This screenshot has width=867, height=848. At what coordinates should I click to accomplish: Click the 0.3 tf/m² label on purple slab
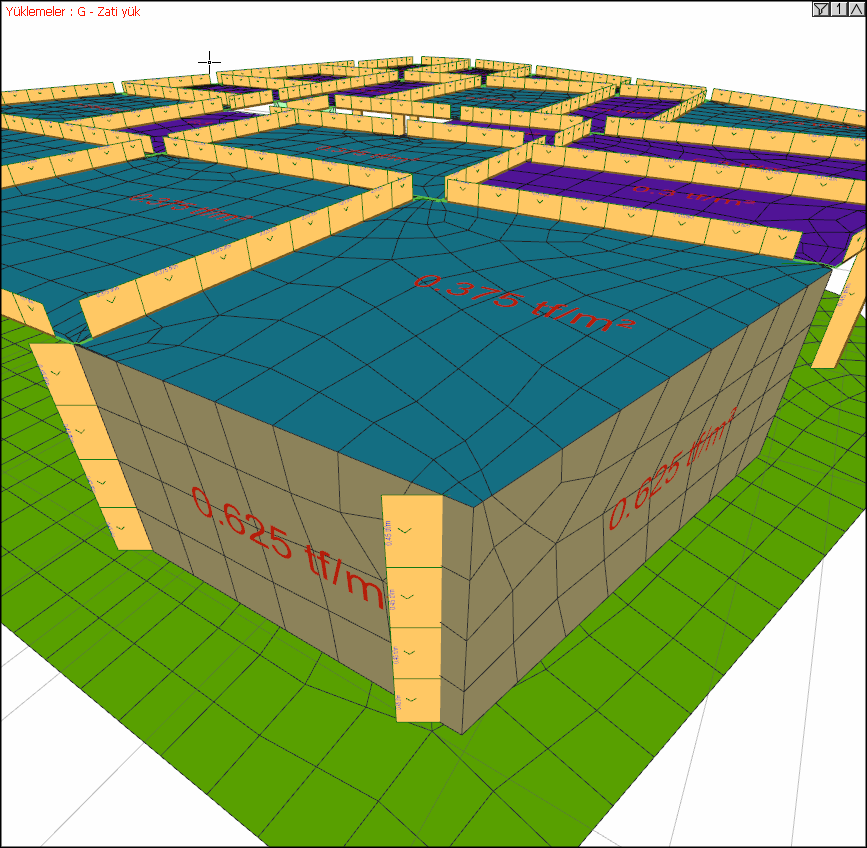pos(693,194)
